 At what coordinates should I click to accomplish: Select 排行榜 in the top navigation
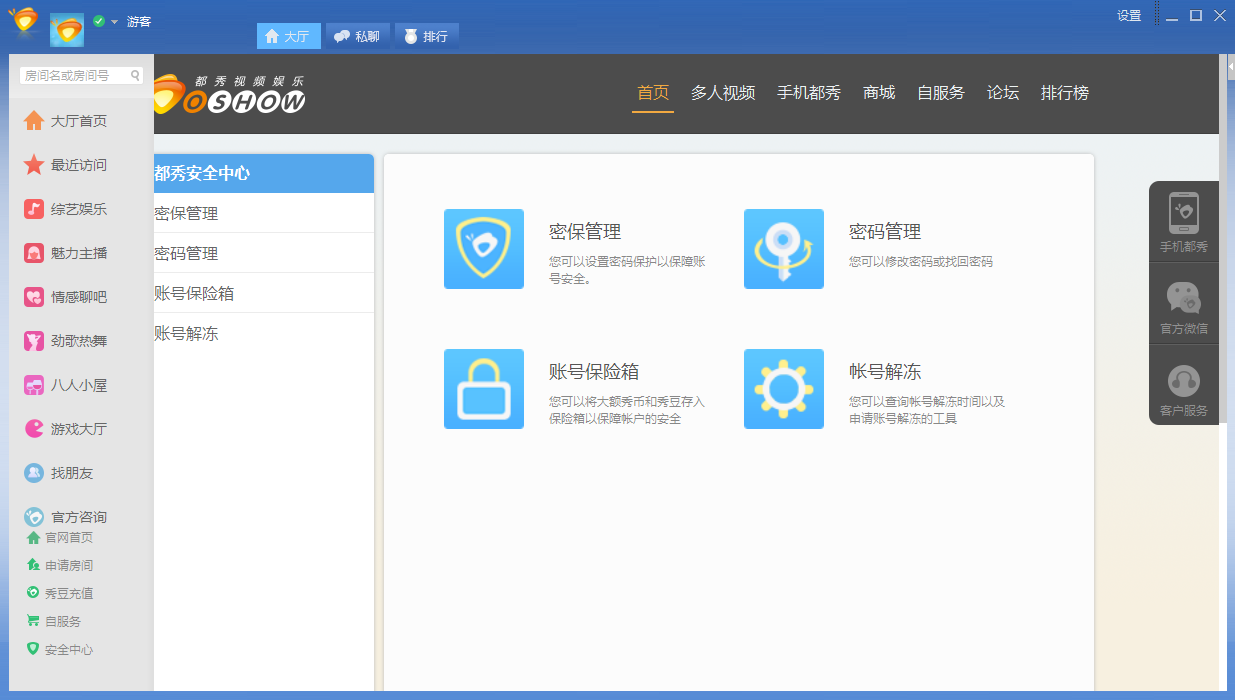click(1065, 93)
